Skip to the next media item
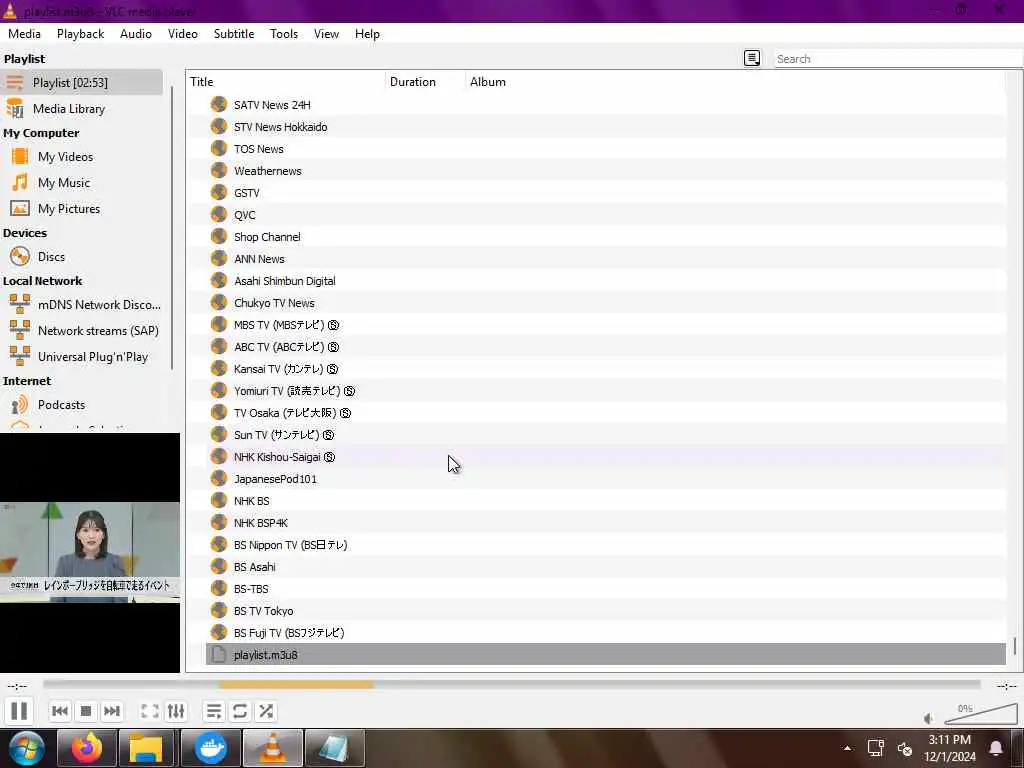Viewport: 1024px width, 768px height. (112, 711)
